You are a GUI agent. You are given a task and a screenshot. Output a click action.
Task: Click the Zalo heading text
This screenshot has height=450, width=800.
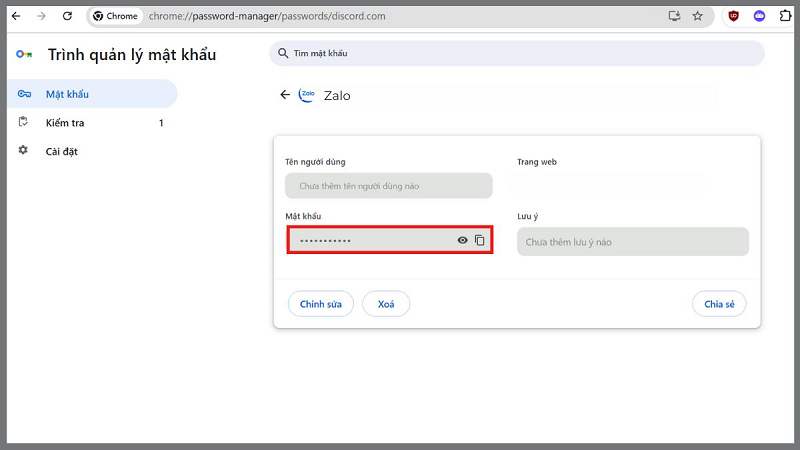point(337,95)
